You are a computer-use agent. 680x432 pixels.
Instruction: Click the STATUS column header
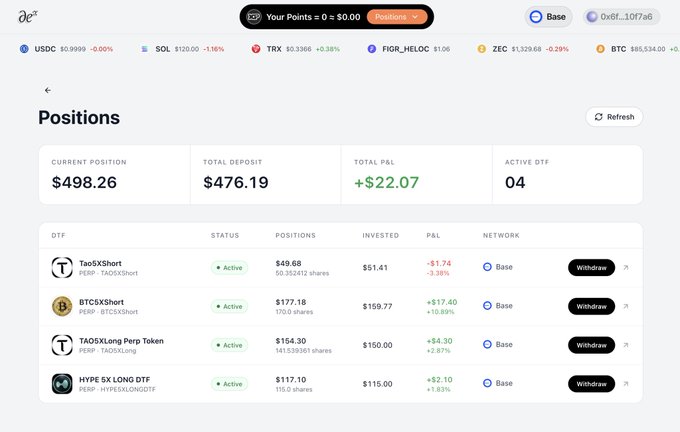(x=225, y=236)
